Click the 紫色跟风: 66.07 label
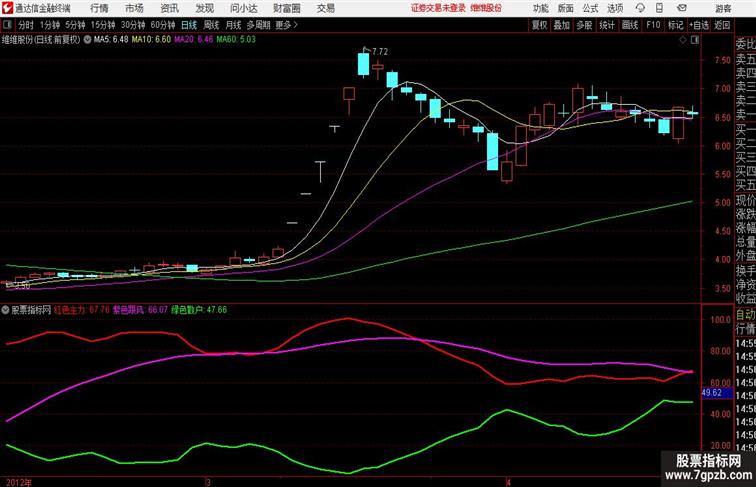The height and width of the screenshot is (487, 756). (140, 310)
